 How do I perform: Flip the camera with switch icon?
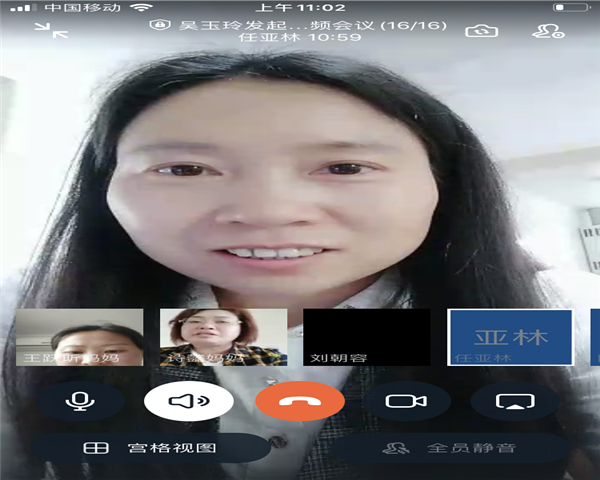click(481, 31)
